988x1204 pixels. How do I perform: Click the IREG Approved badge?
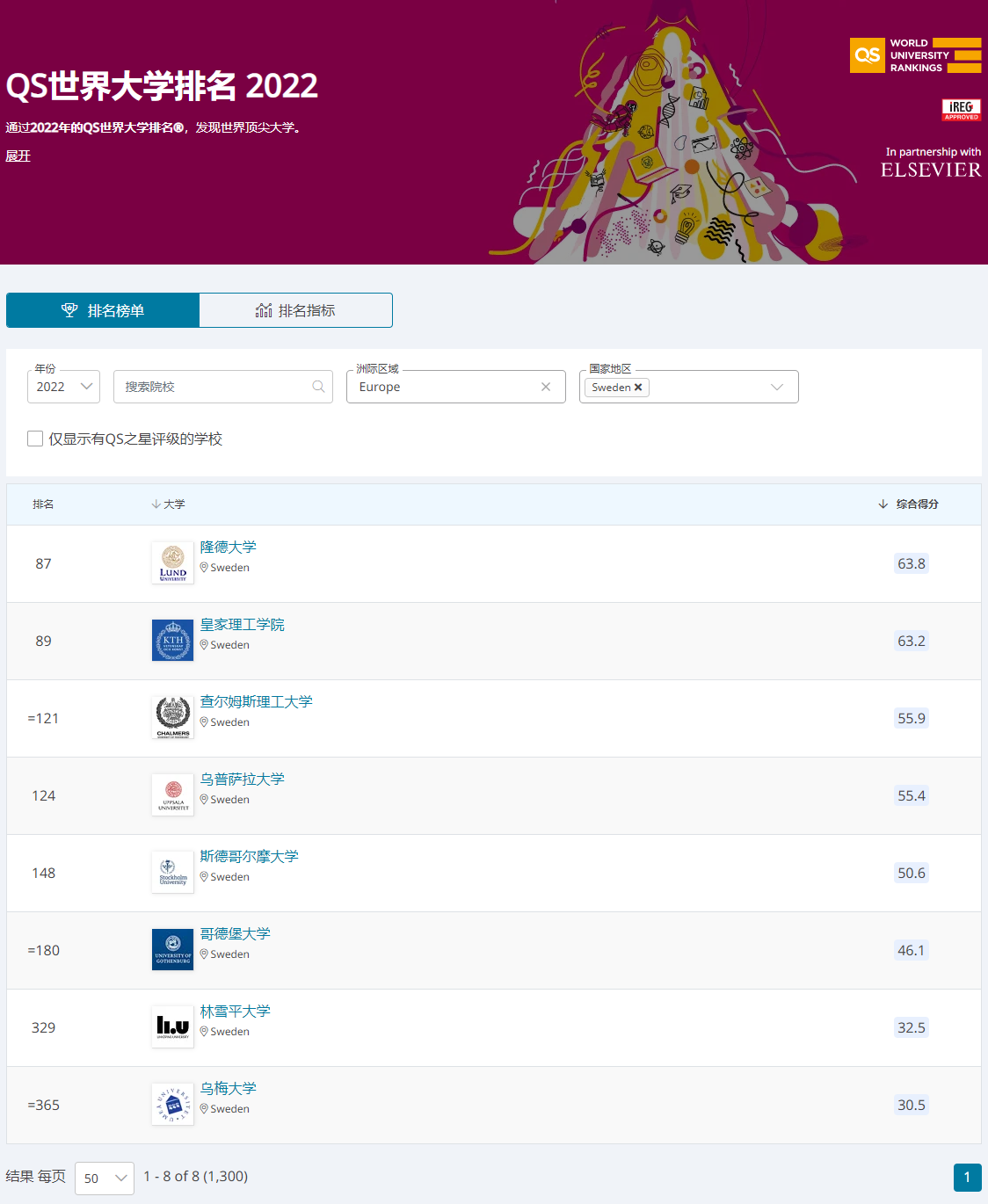[x=961, y=110]
